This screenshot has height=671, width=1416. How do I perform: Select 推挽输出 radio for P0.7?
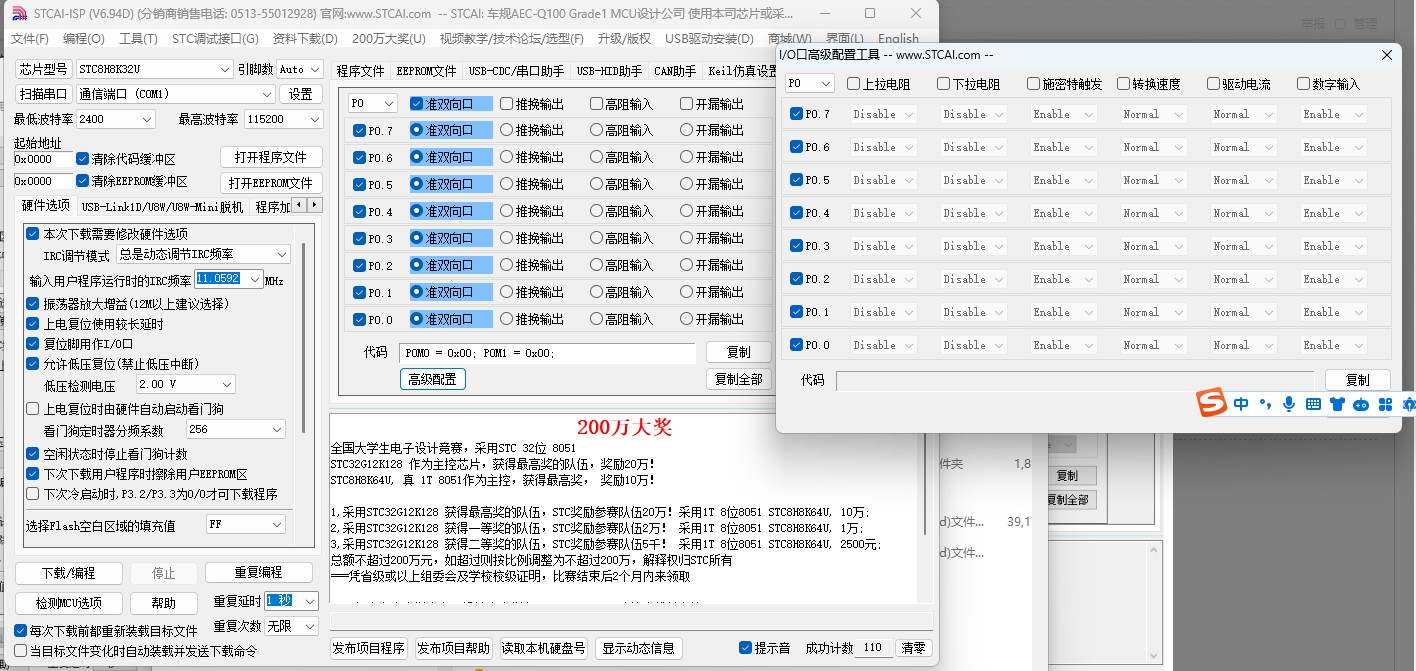(x=507, y=130)
